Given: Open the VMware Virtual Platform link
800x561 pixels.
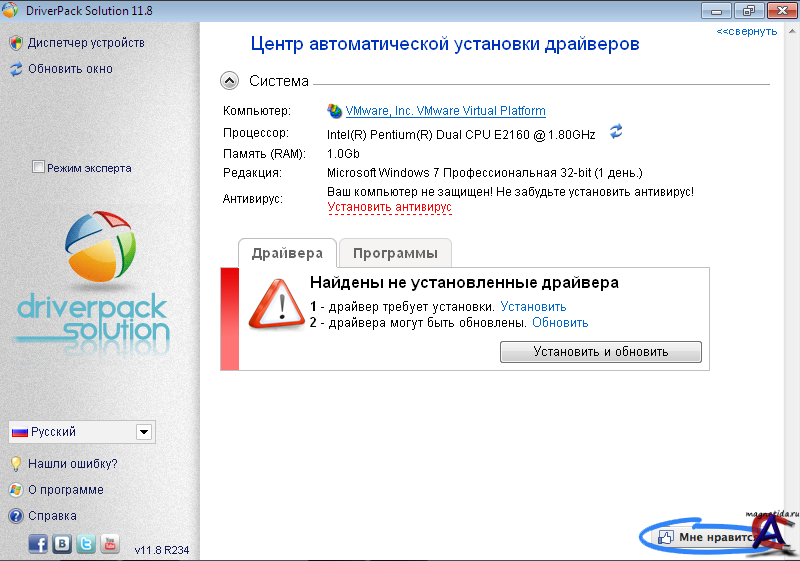Looking at the screenshot, I should pyautogui.click(x=445, y=111).
